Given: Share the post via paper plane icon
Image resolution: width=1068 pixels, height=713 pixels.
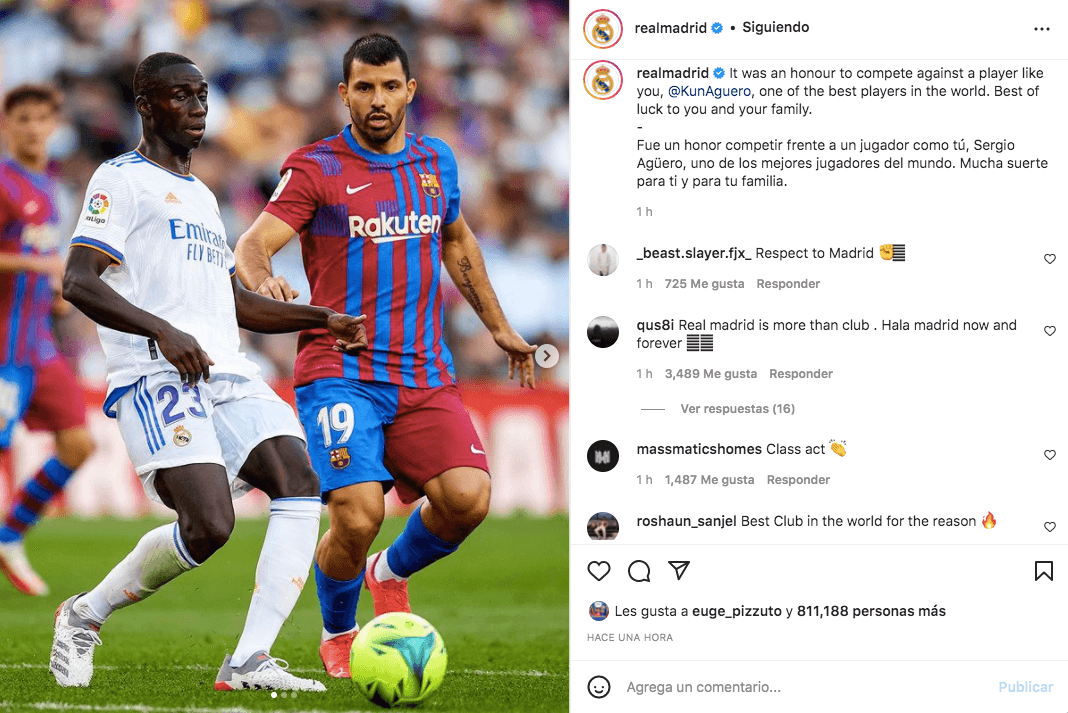Looking at the screenshot, I should (x=679, y=570).
